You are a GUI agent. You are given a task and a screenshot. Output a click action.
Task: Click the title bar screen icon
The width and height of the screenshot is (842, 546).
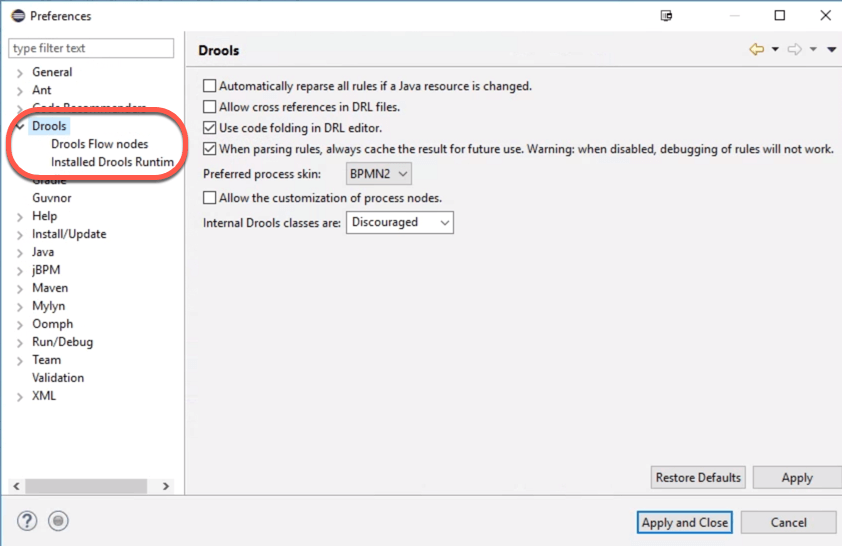[667, 16]
